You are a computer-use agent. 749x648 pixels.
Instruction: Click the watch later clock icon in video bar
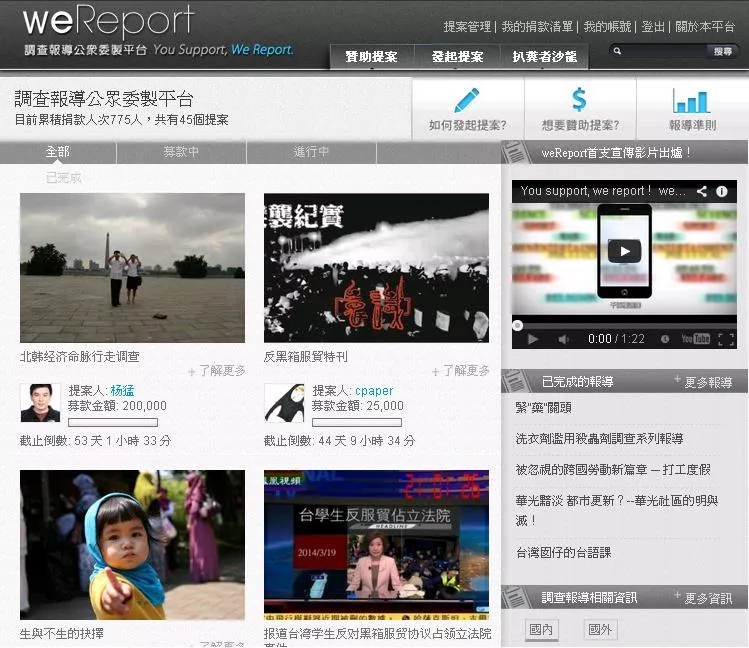664,339
